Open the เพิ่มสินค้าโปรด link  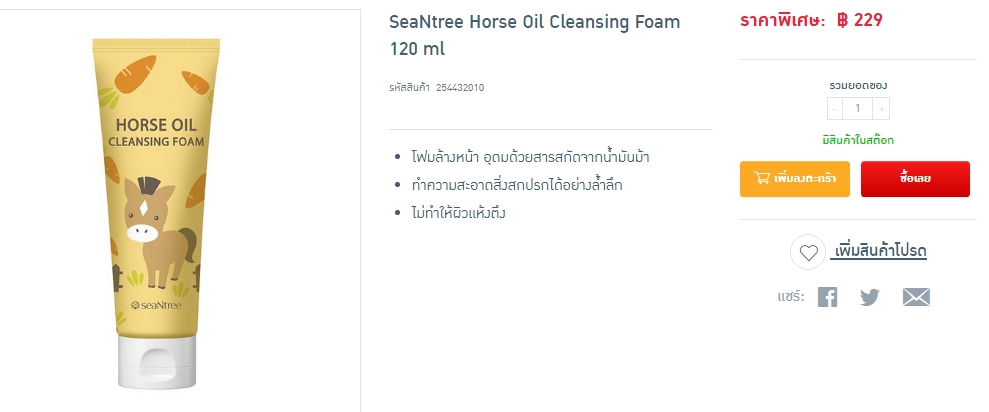click(x=879, y=251)
